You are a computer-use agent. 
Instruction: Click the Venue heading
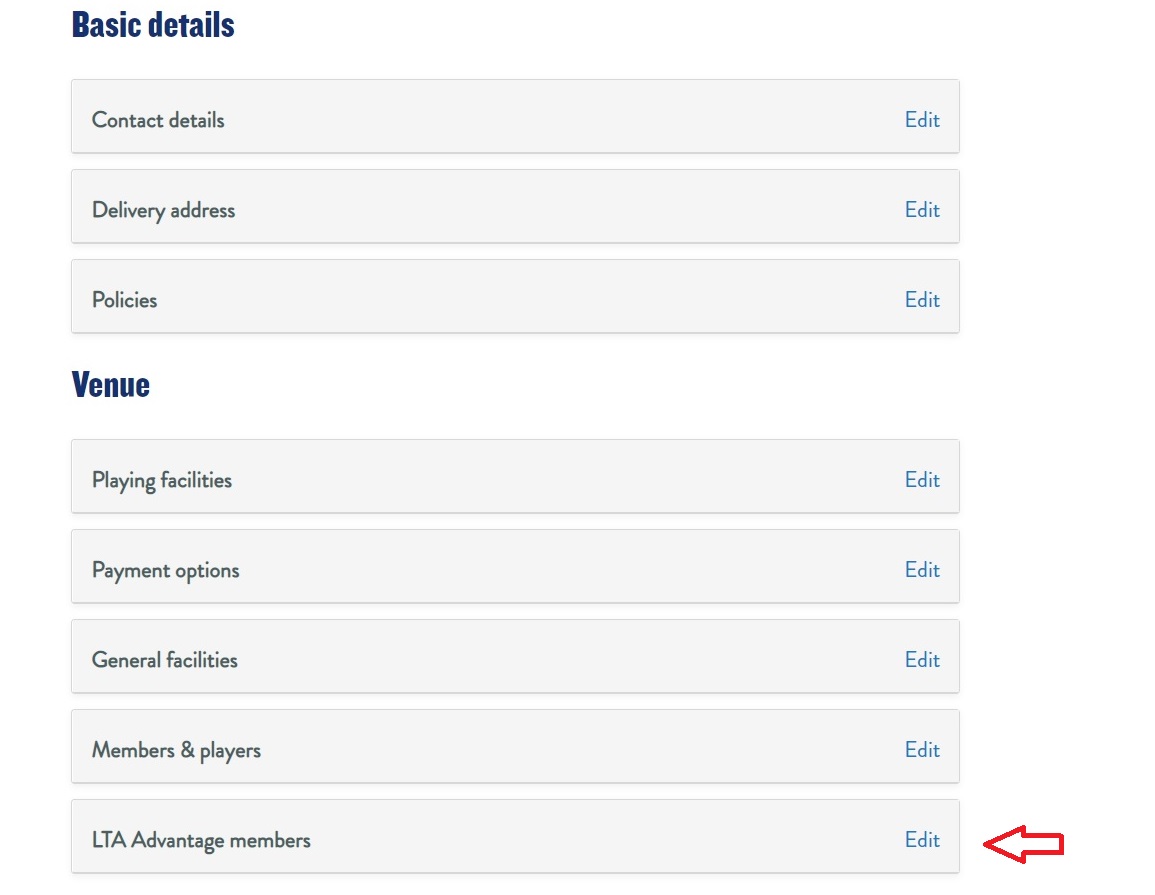click(x=110, y=384)
